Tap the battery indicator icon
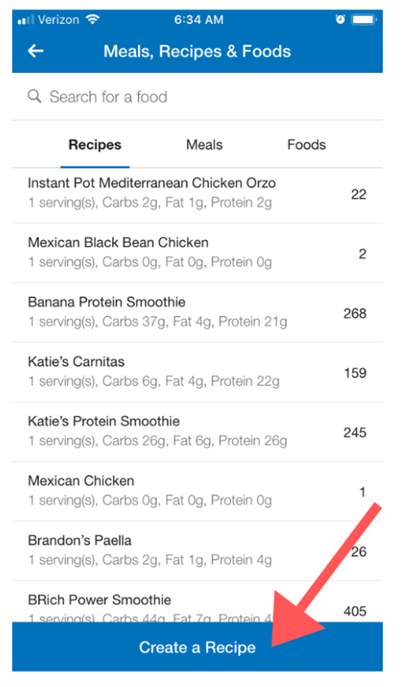Viewport: 403px width, 687px height. pos(364,19)
